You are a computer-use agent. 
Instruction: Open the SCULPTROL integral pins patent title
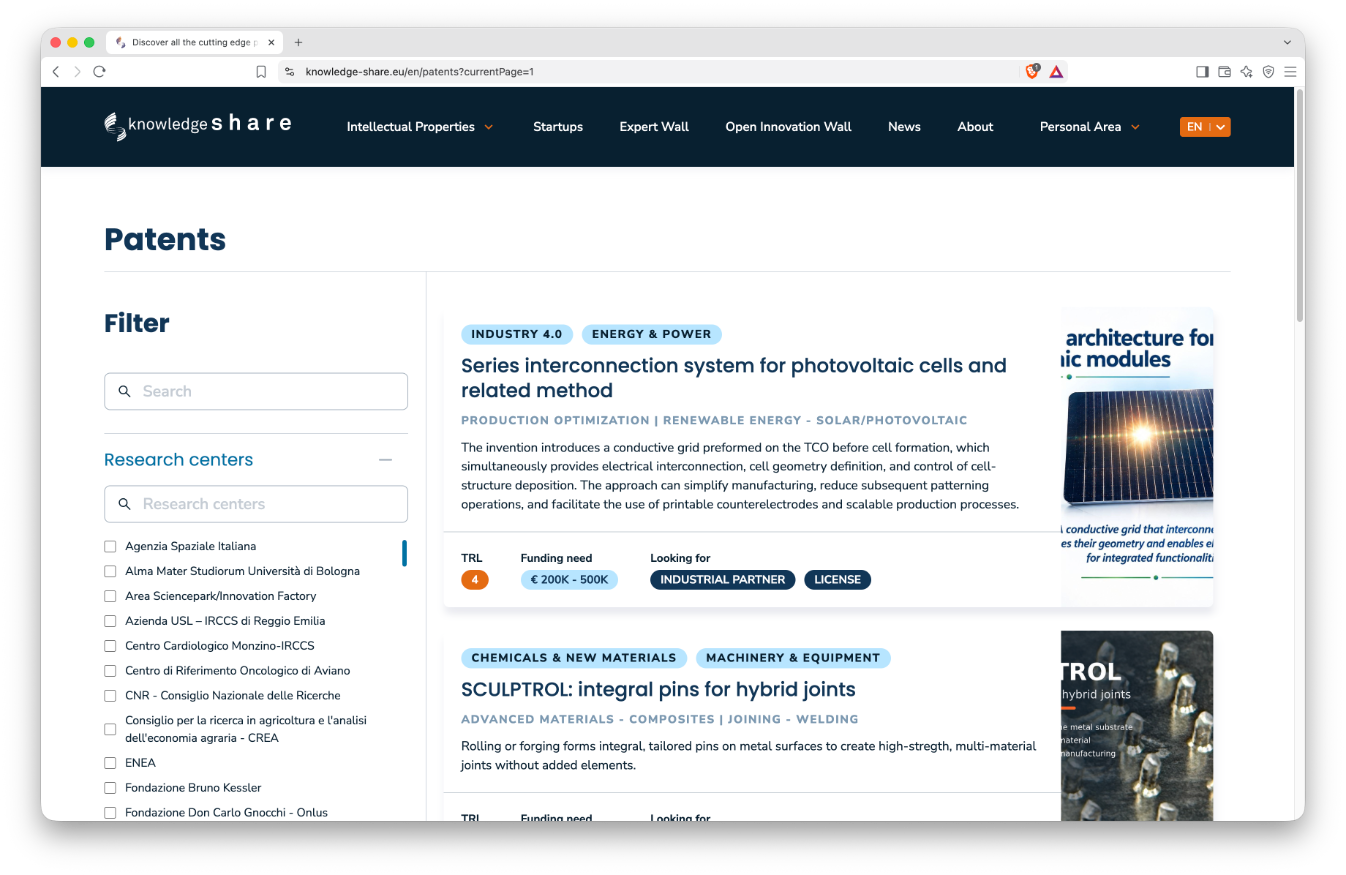click(x=658, y=689)
